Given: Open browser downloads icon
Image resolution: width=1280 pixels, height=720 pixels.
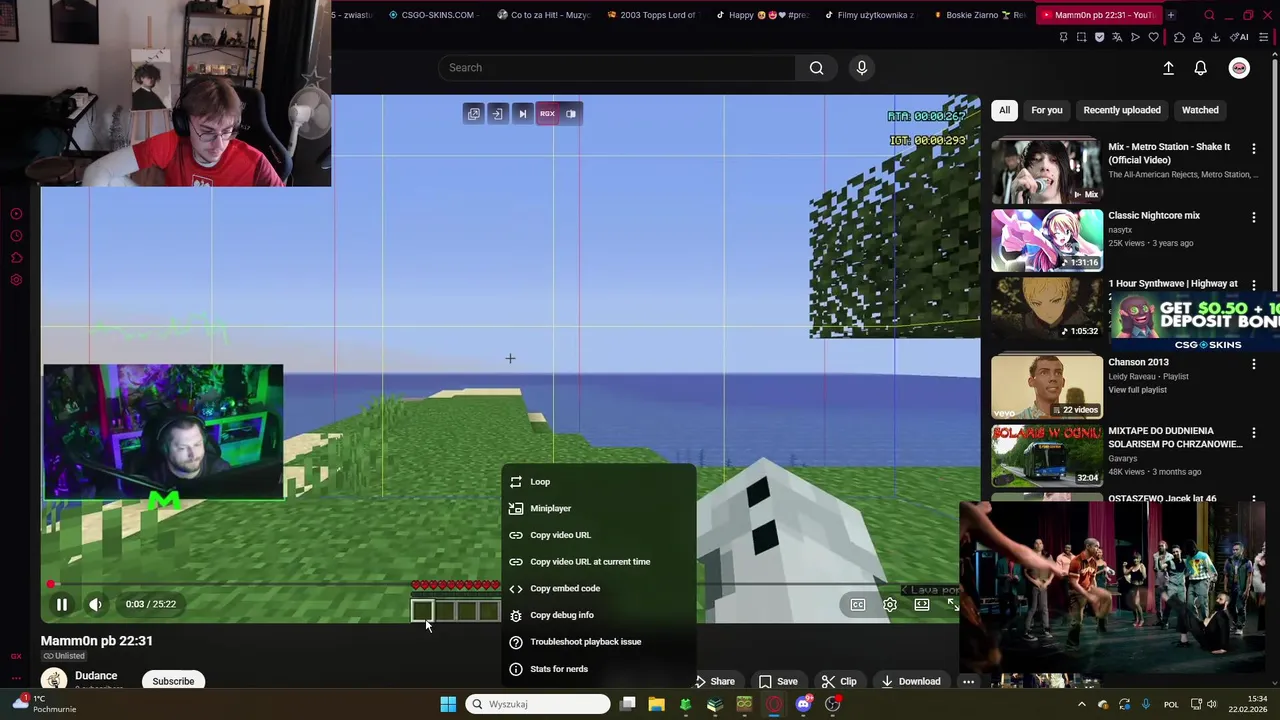Looking at the screenshot, I should [x=1215, y=37].
